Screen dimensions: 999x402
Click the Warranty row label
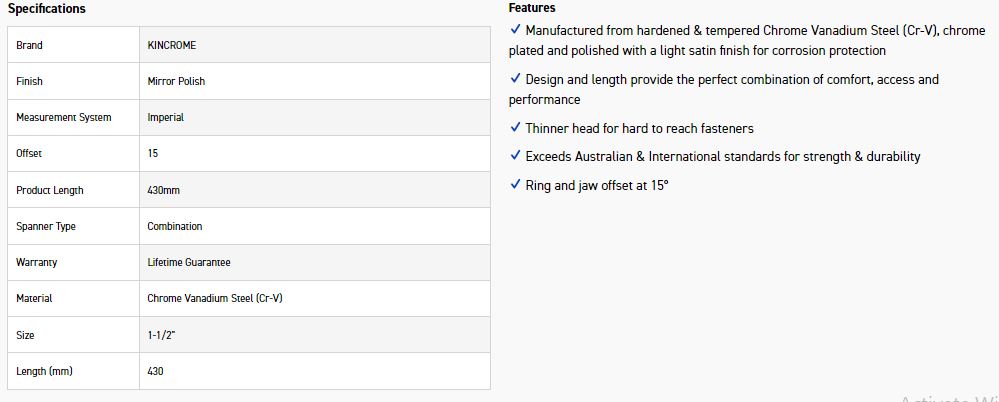click(x=37, y=262)
